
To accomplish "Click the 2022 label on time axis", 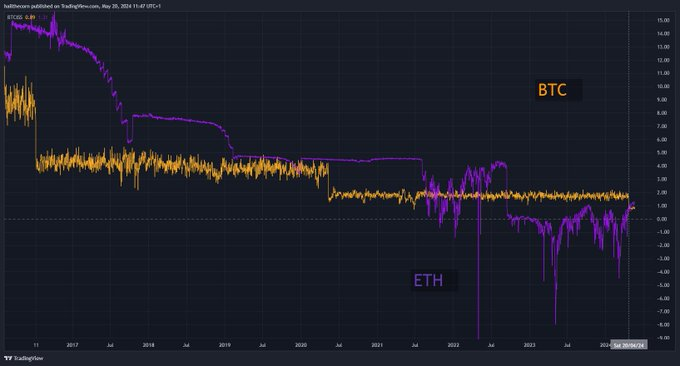I will point(453,345).
